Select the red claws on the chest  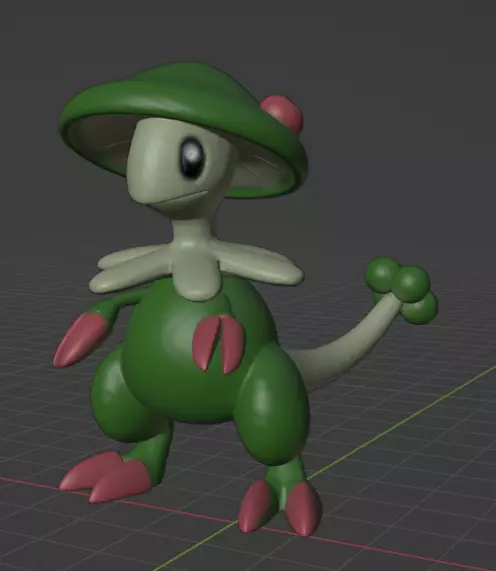[219, 343]
